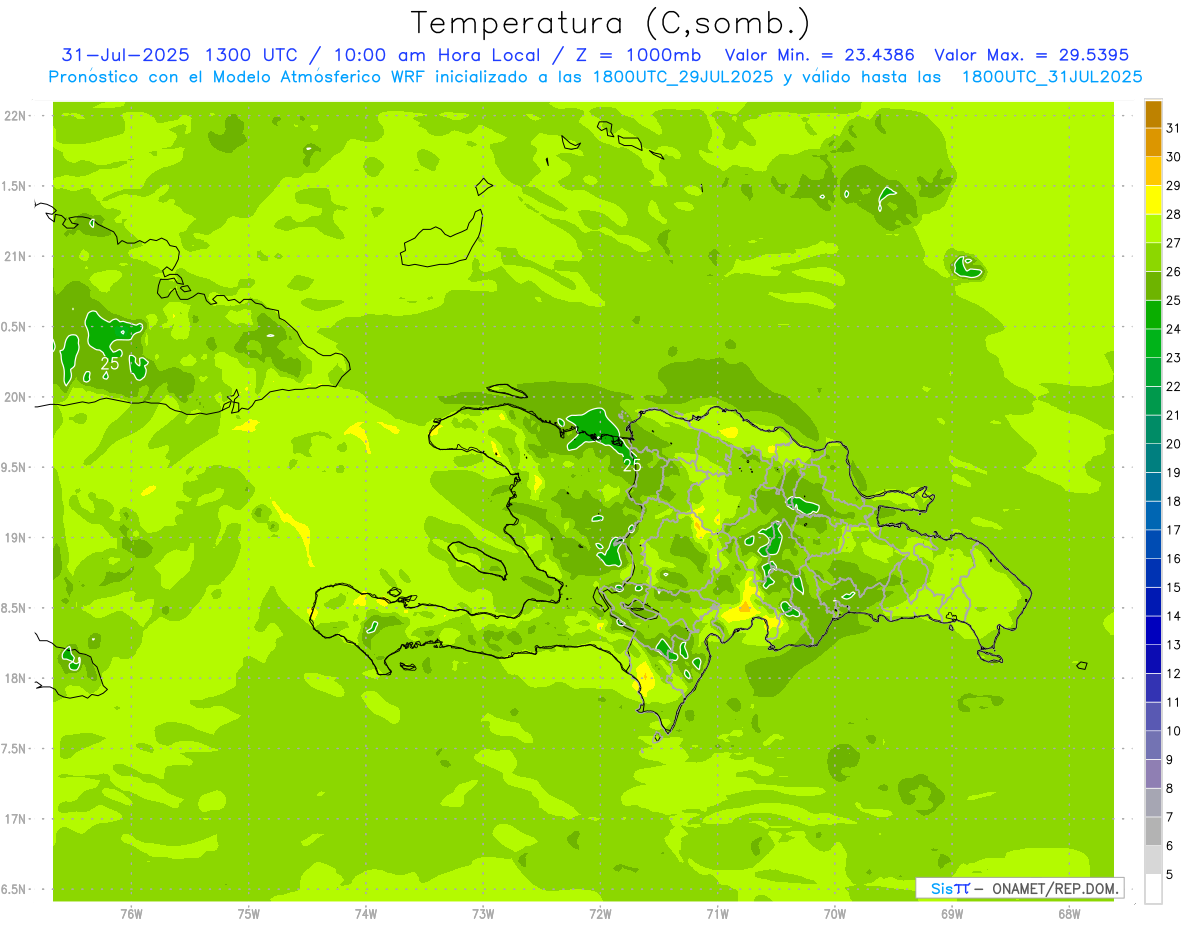
Task: Select "Valor Max. = 29.5395" text
Action: tap(1031, 55)
